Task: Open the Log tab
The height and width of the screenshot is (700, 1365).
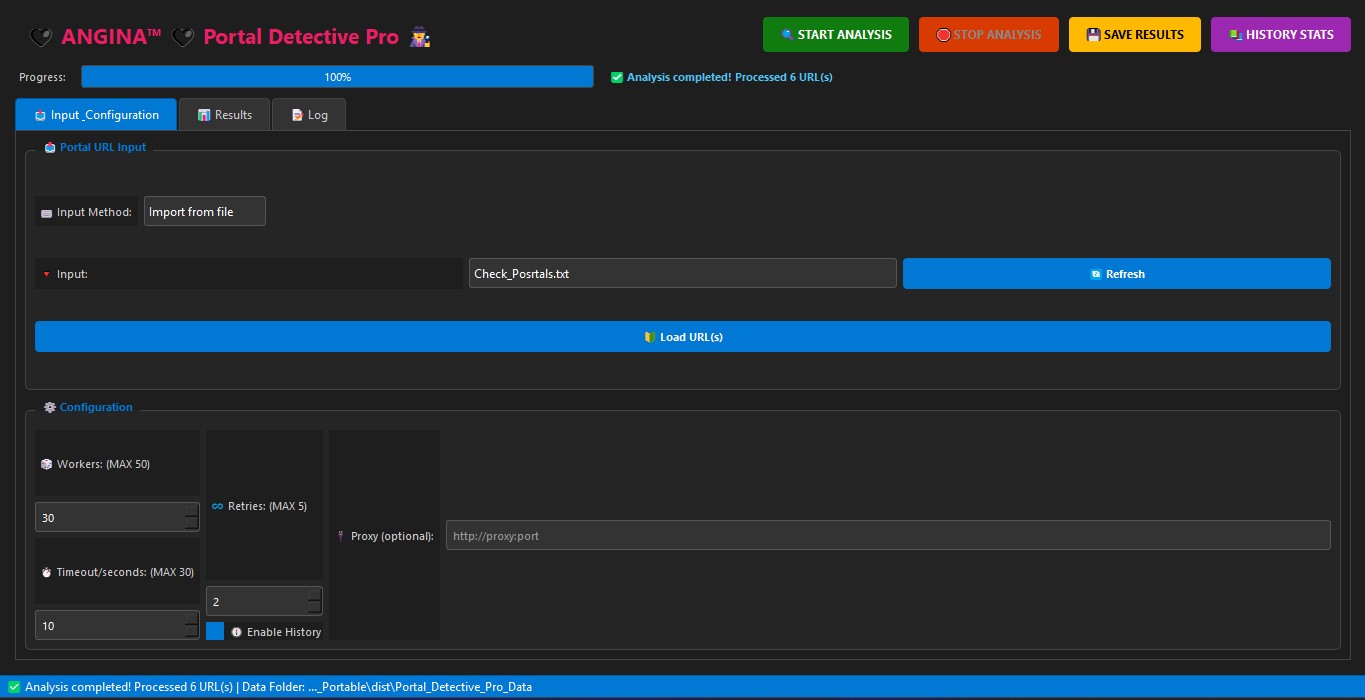Action: click(x=309, y=115)
